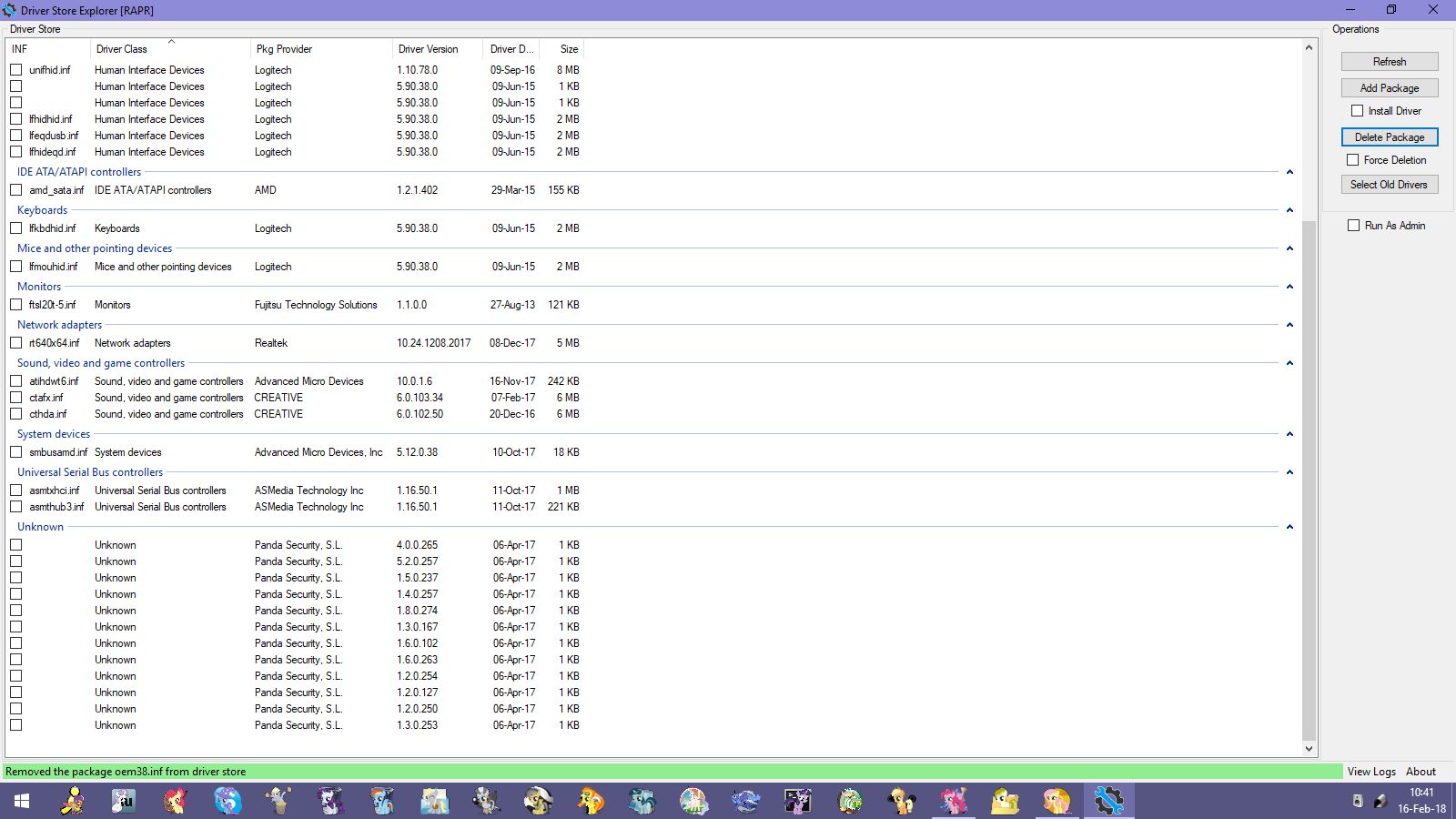Click the driver list scrollbar down arrow
1456x819 pixels.
pos(1309,749)
